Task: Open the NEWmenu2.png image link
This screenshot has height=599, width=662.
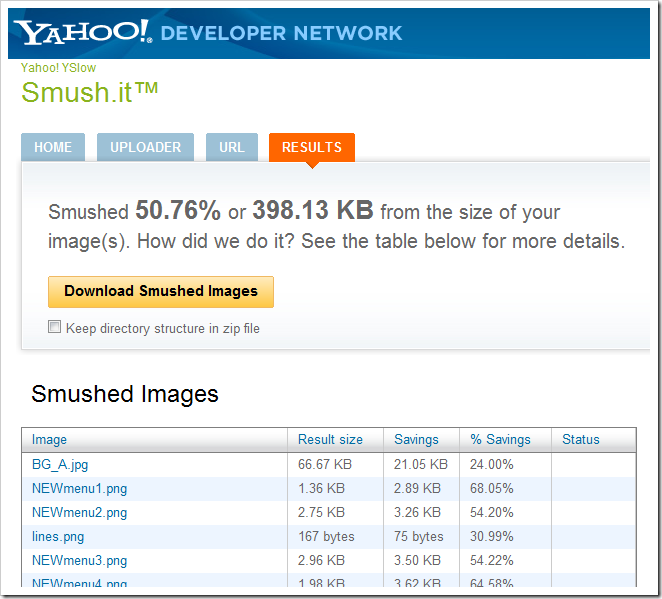Action: (x=79, y=512)
